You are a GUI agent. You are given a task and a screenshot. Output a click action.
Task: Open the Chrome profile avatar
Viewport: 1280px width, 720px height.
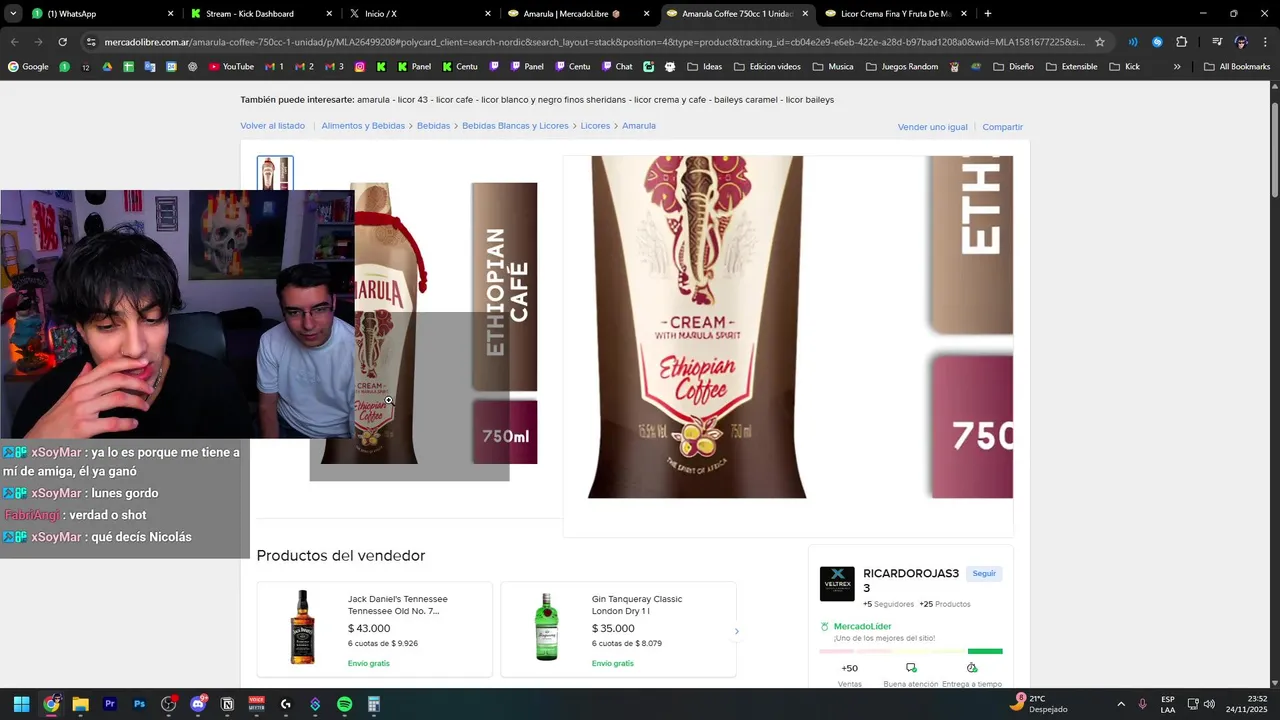click(1241, 42)
